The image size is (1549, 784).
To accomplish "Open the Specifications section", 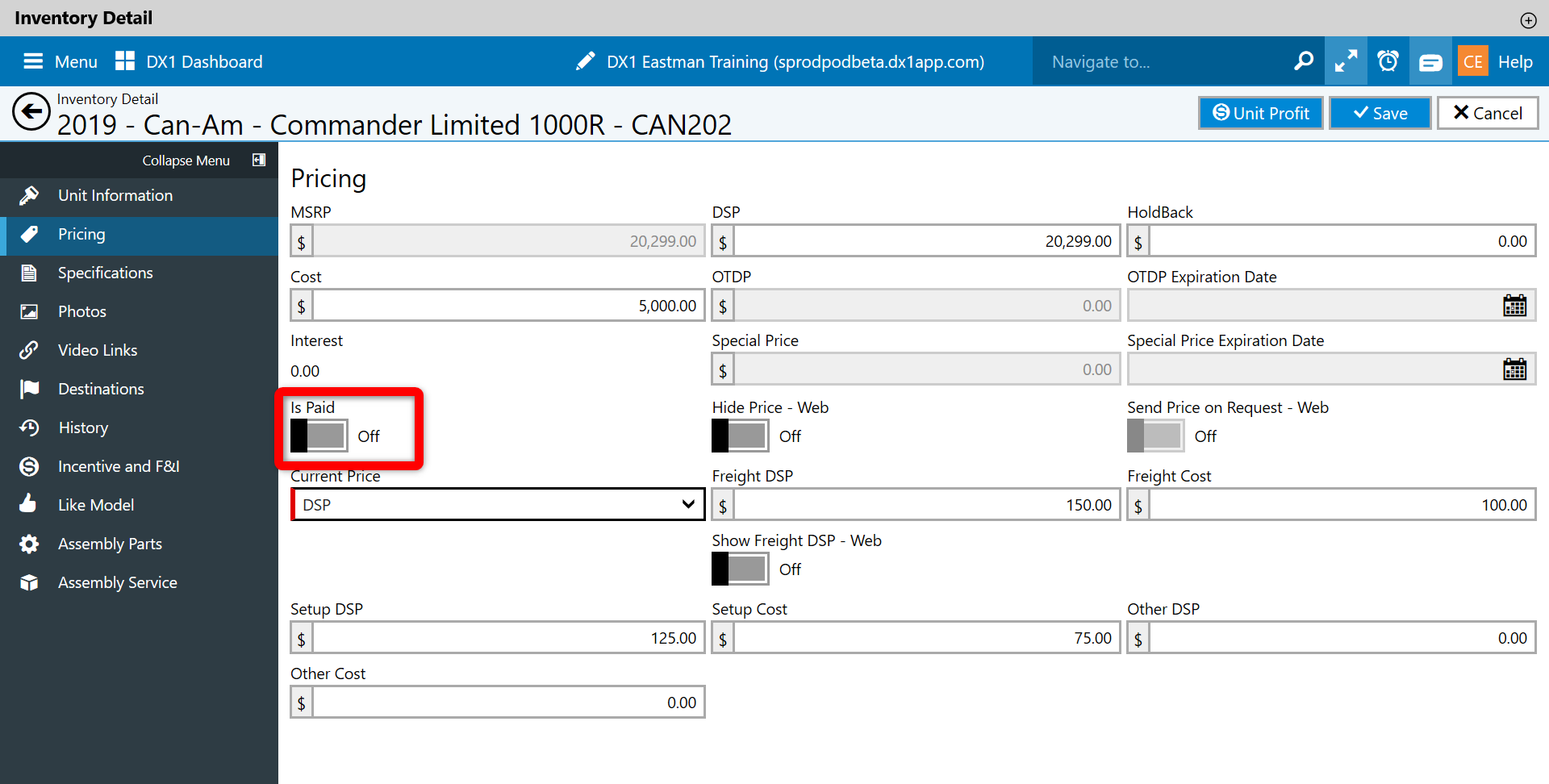I will (x=139, y=273).
